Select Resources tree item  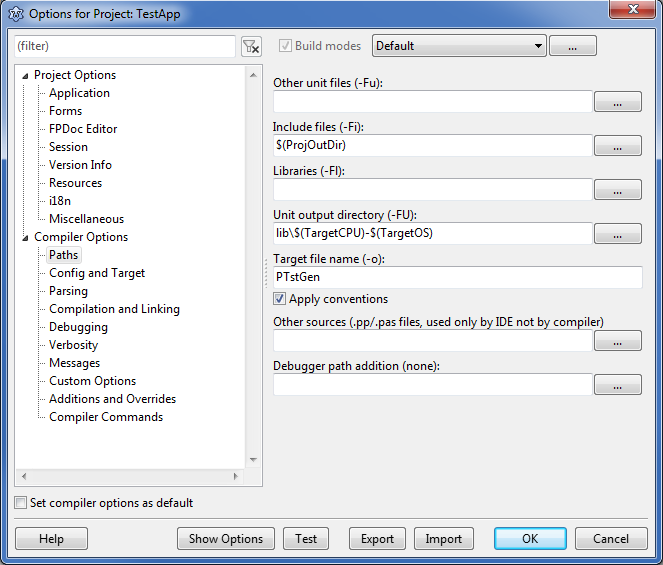[x=76, y=183]
